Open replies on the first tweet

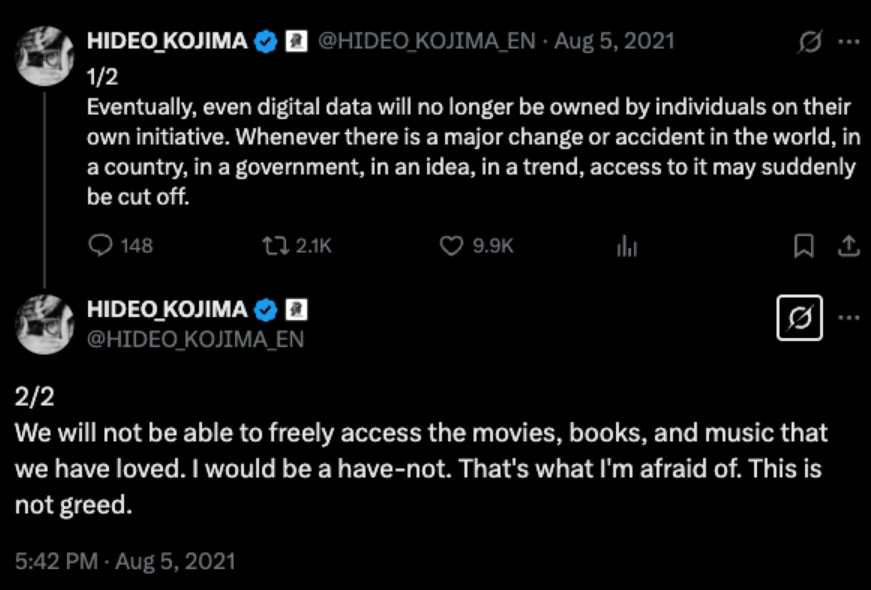pos(121,245)
